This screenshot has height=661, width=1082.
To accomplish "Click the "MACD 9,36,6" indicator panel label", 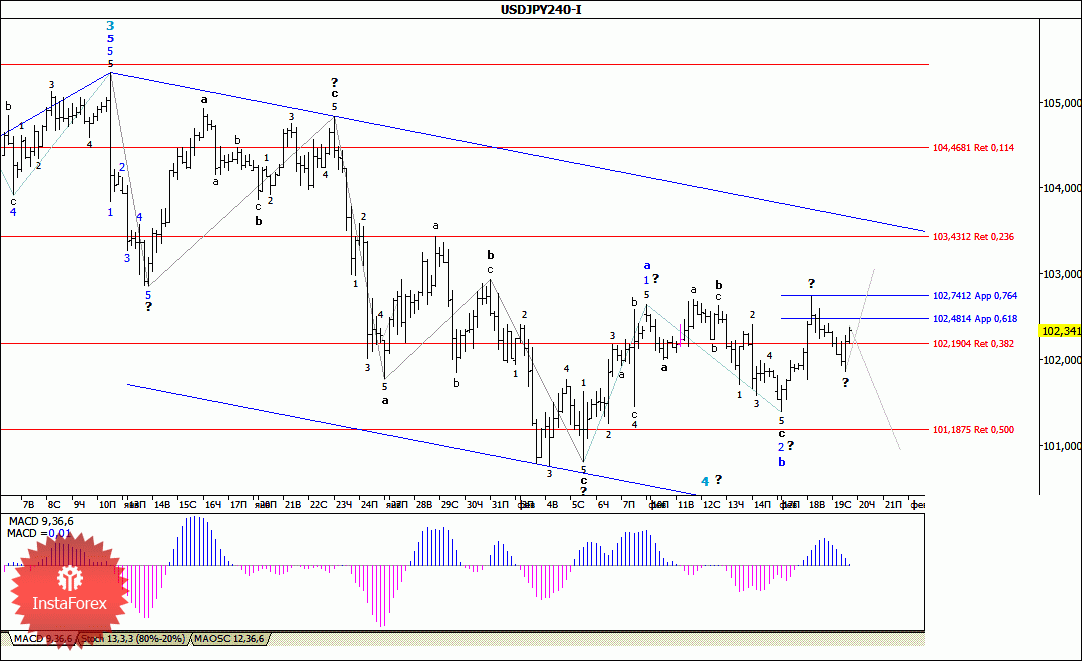I will pos(40,522).
